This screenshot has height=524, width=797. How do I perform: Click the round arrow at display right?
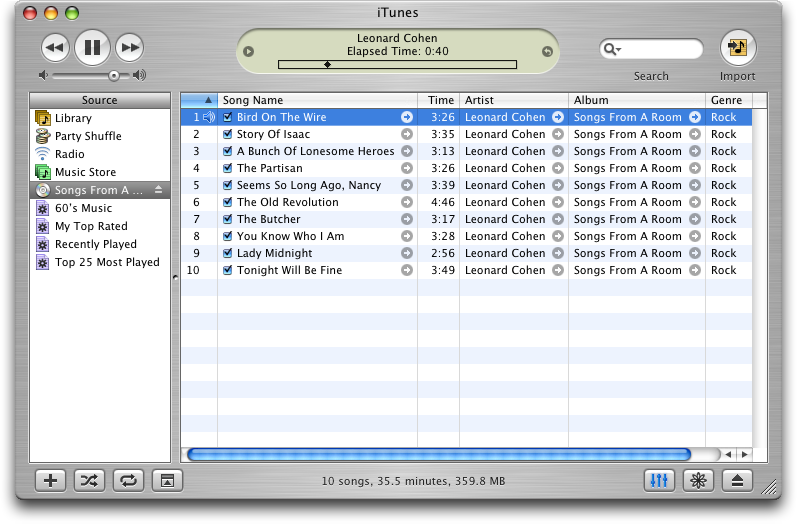(547, 51)
